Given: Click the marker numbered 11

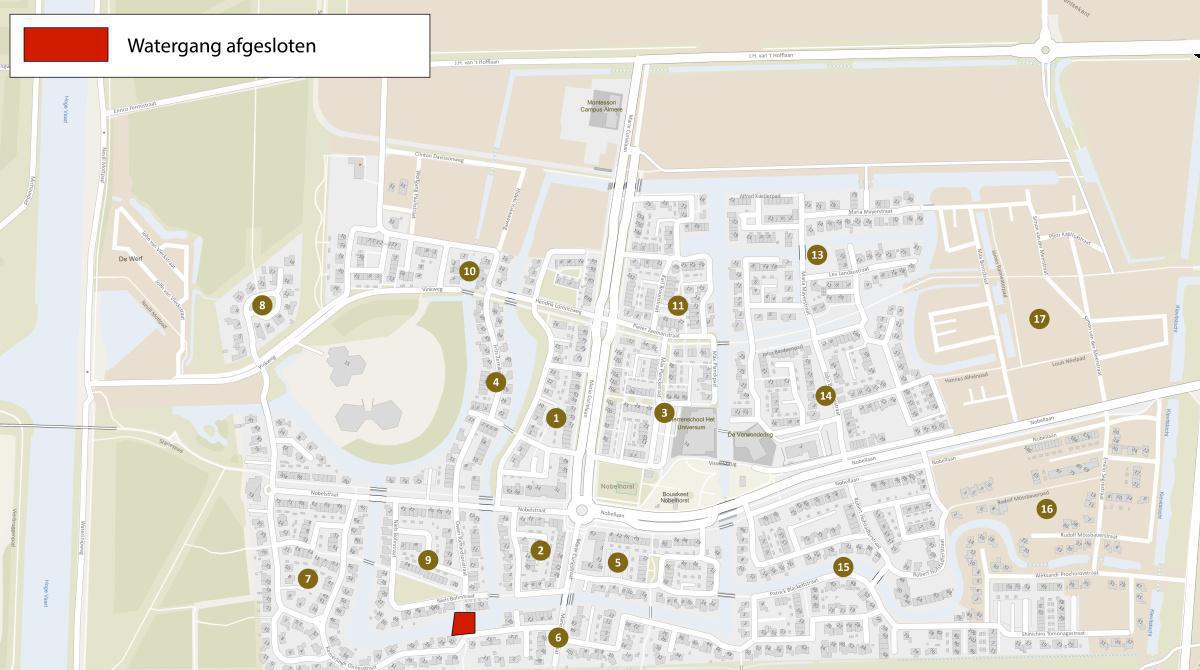Looking at the screenshot, I should [678, 305].
